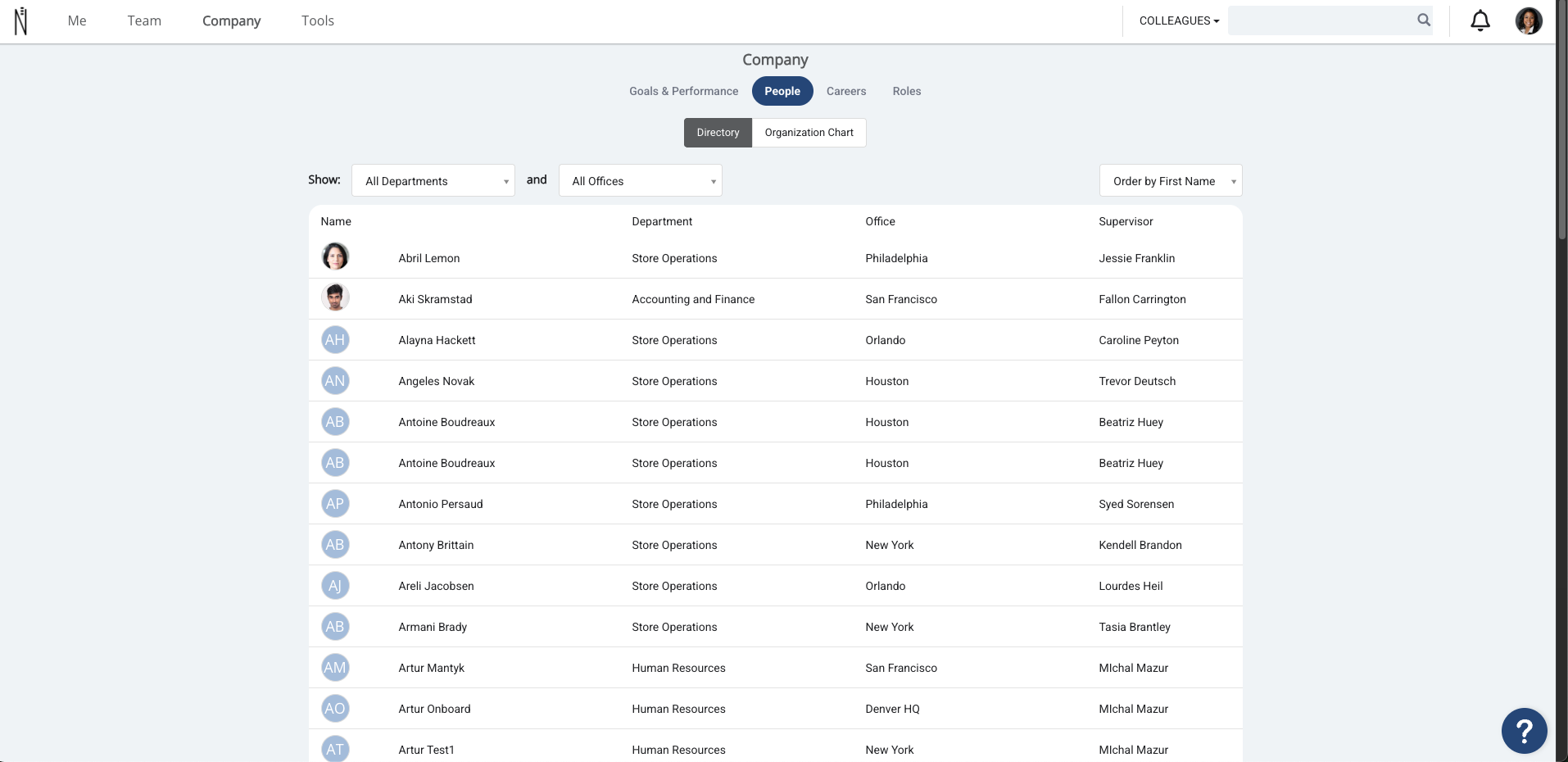
Task: Open the Order by First Name dropdown
Action: [x=1171, y=180]
